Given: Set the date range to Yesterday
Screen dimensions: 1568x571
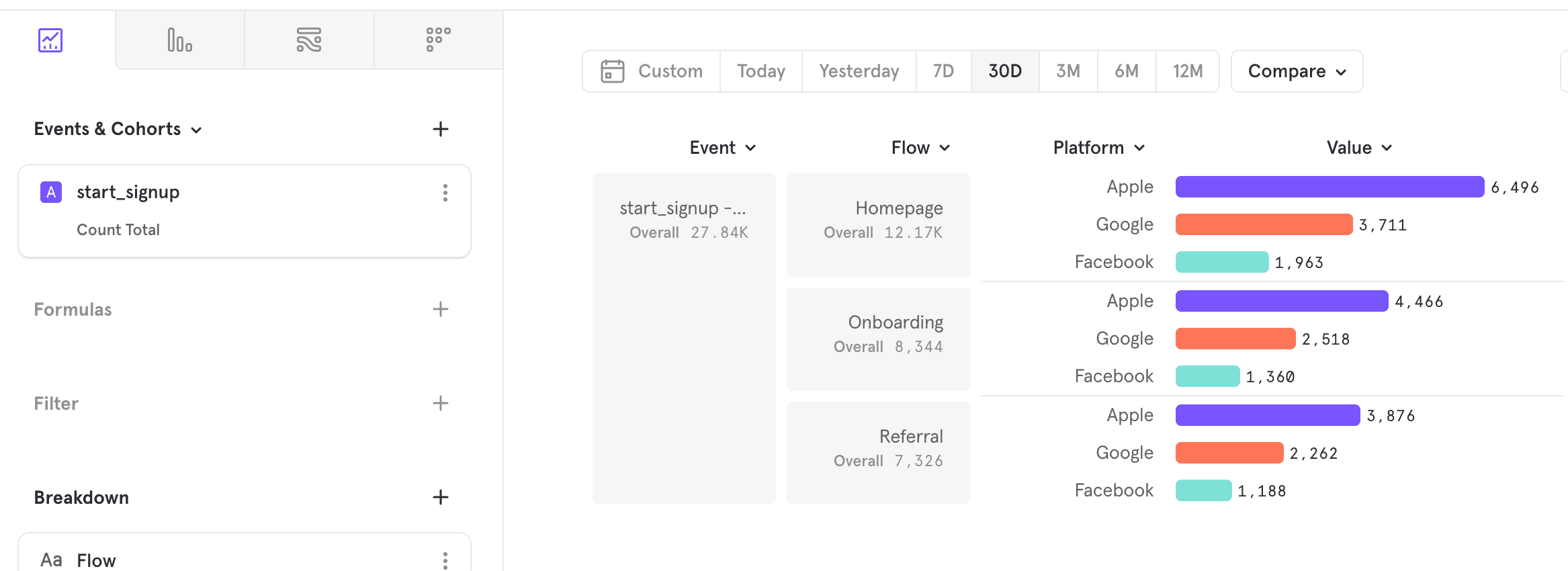Looking at the screenshot, I should pyautogui.click(x=859, y=71).
